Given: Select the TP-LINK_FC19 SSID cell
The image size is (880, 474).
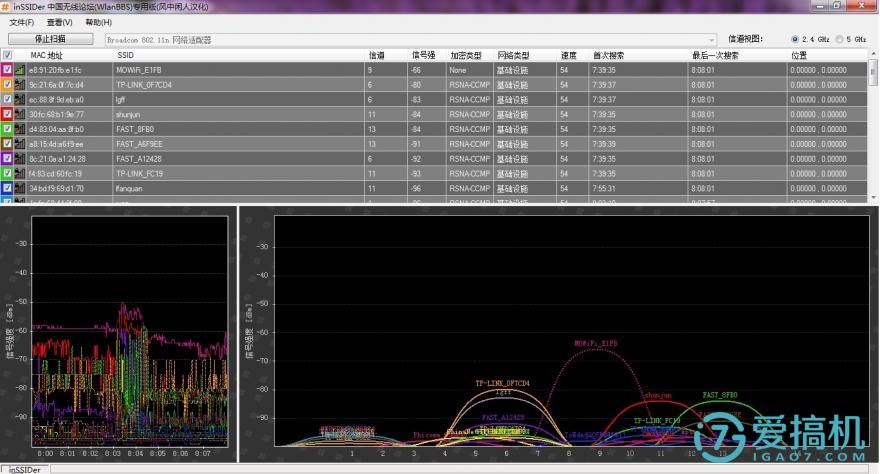Looking at the screenshot, I should click(238, 174).
